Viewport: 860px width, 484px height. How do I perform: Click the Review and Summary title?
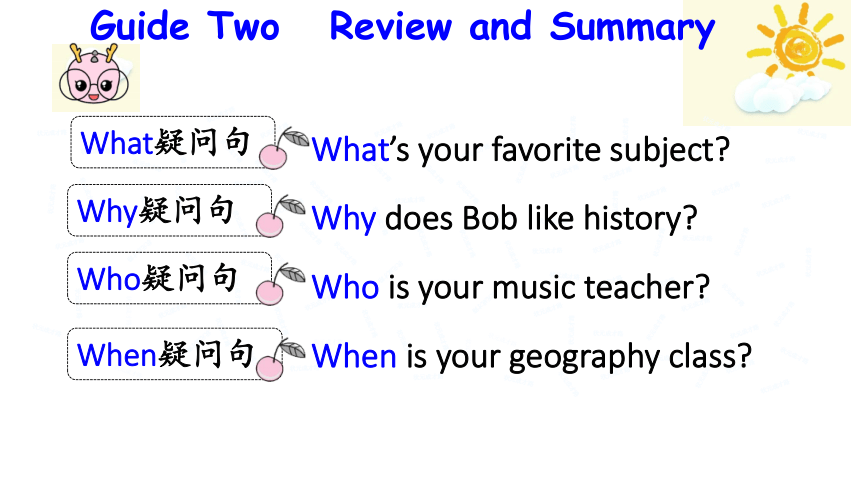coord(522,27)
